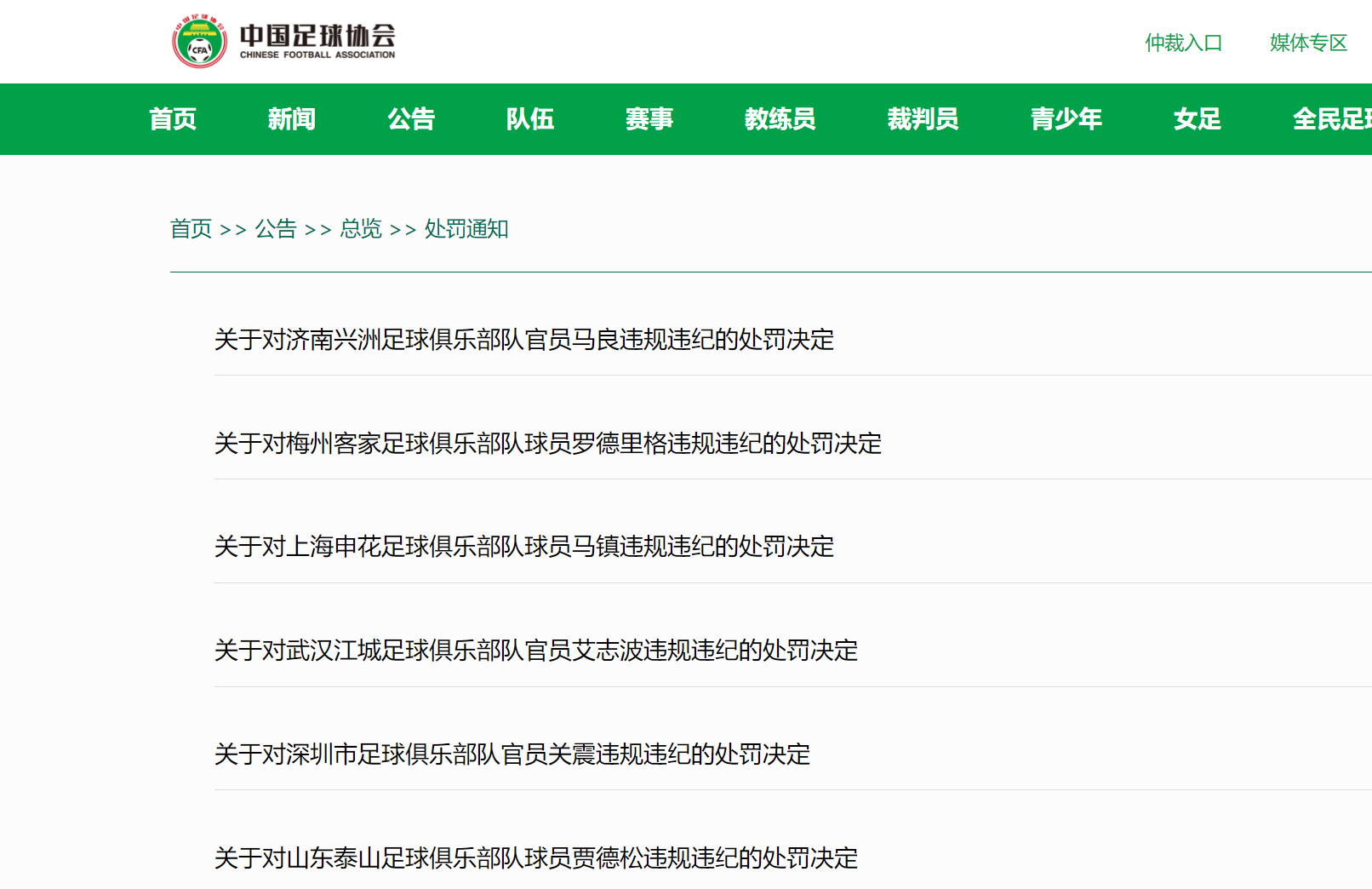Go to 首页 in the green navigation bar

173,119
